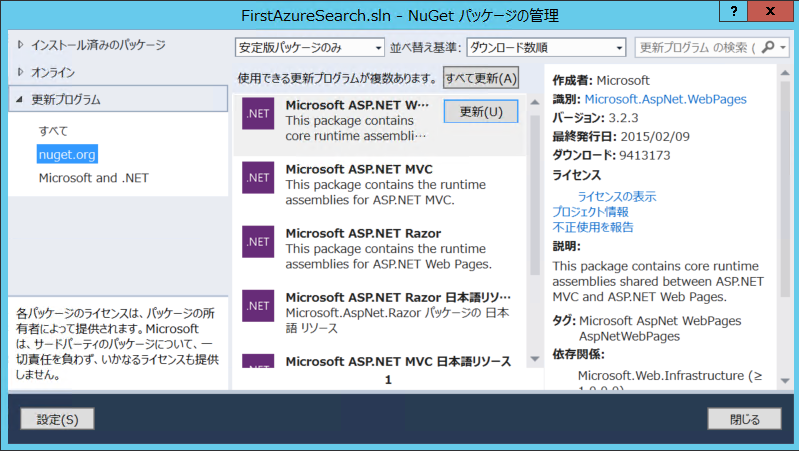The height and width of the screenshot is (453, 799).
Task: Open the 安定版パッケージのみ dropdown
Action: click(x=309, y=48)
